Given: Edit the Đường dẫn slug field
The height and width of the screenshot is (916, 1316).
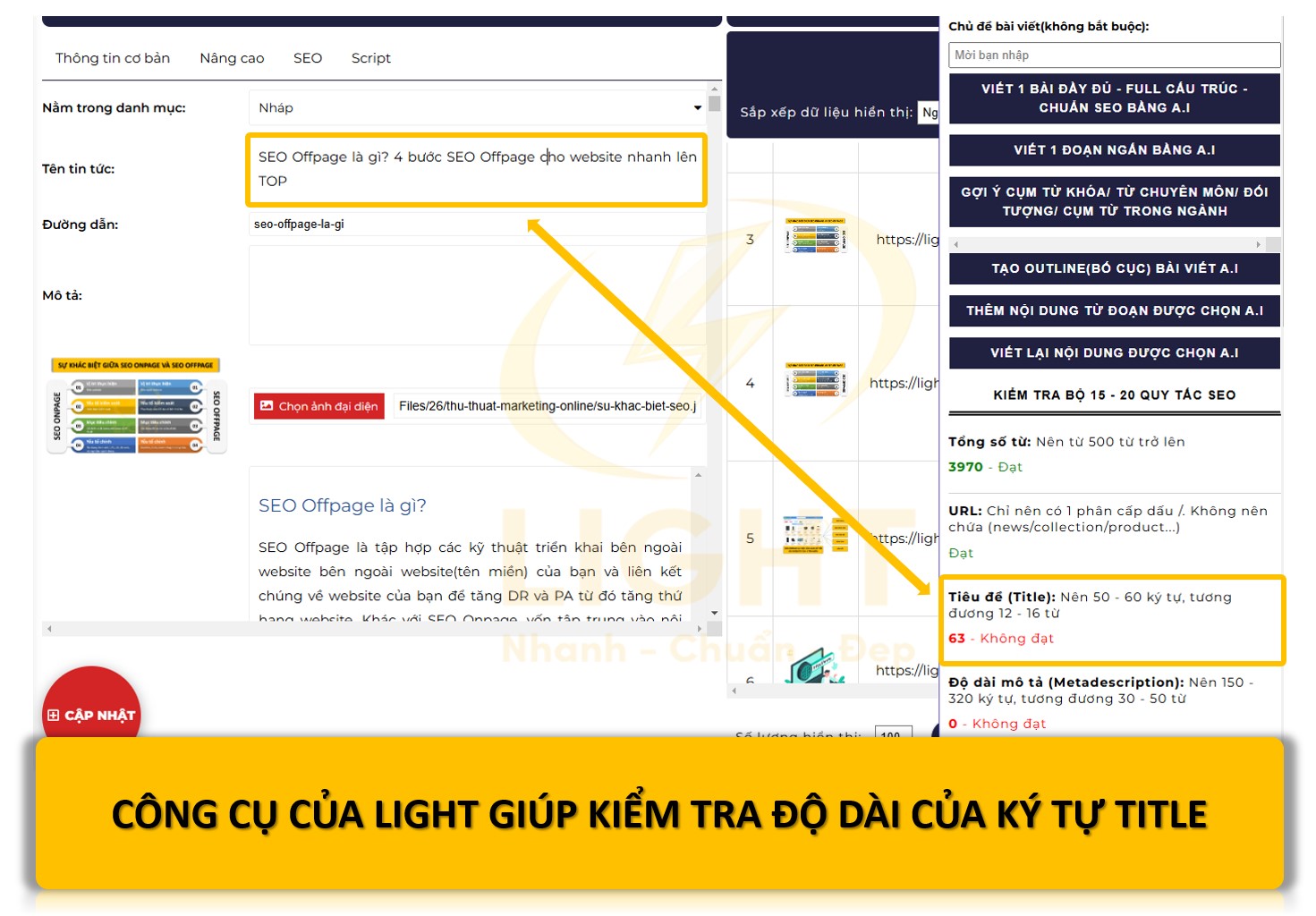Looking at the screenshot, I should (477, 224).
